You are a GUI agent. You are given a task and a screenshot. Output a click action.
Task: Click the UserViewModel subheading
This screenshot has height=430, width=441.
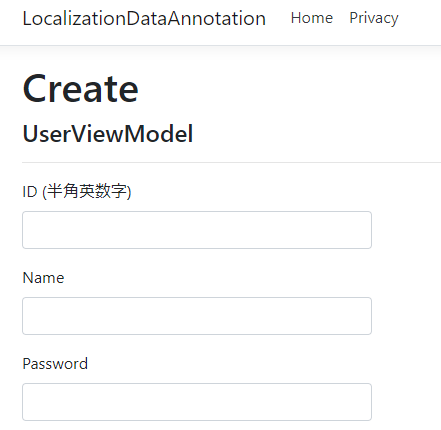pyautogui.click(x=108, y=134)
